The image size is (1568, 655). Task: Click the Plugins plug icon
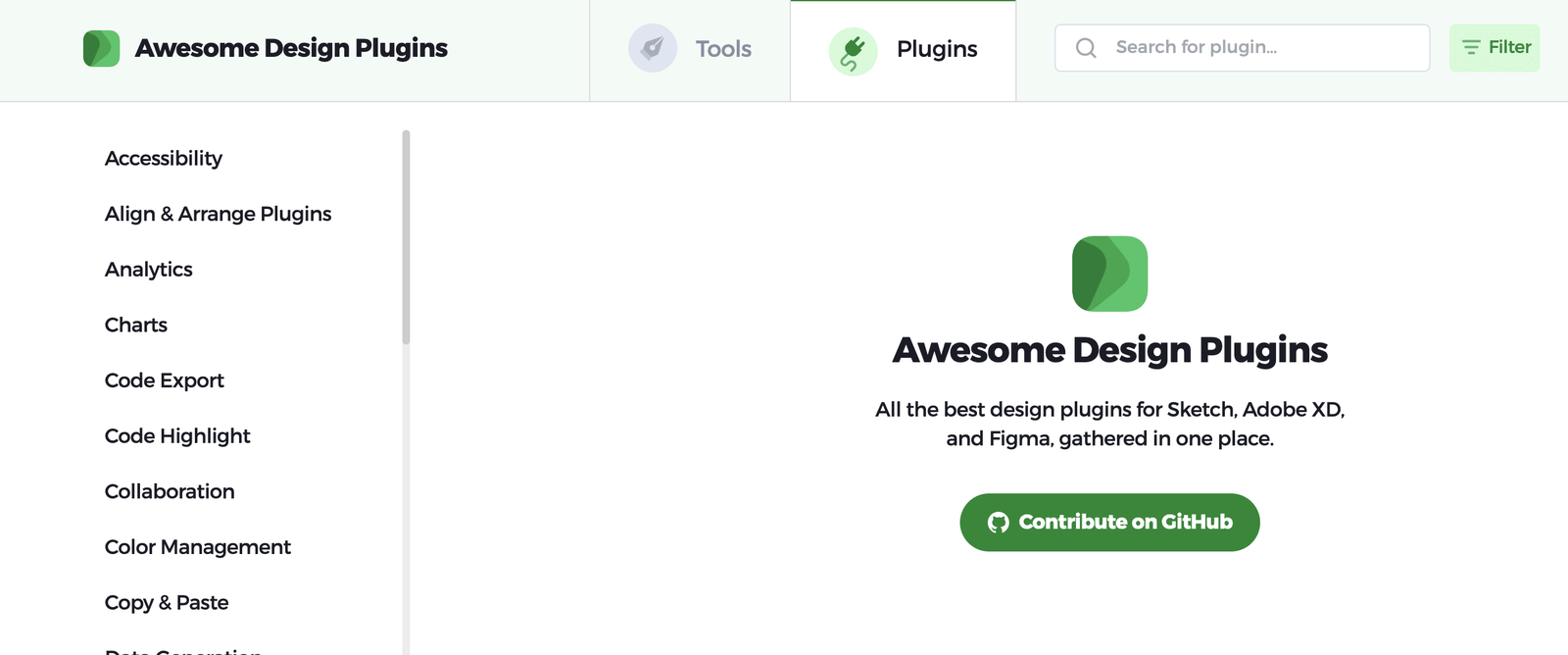tap(854, 51)
